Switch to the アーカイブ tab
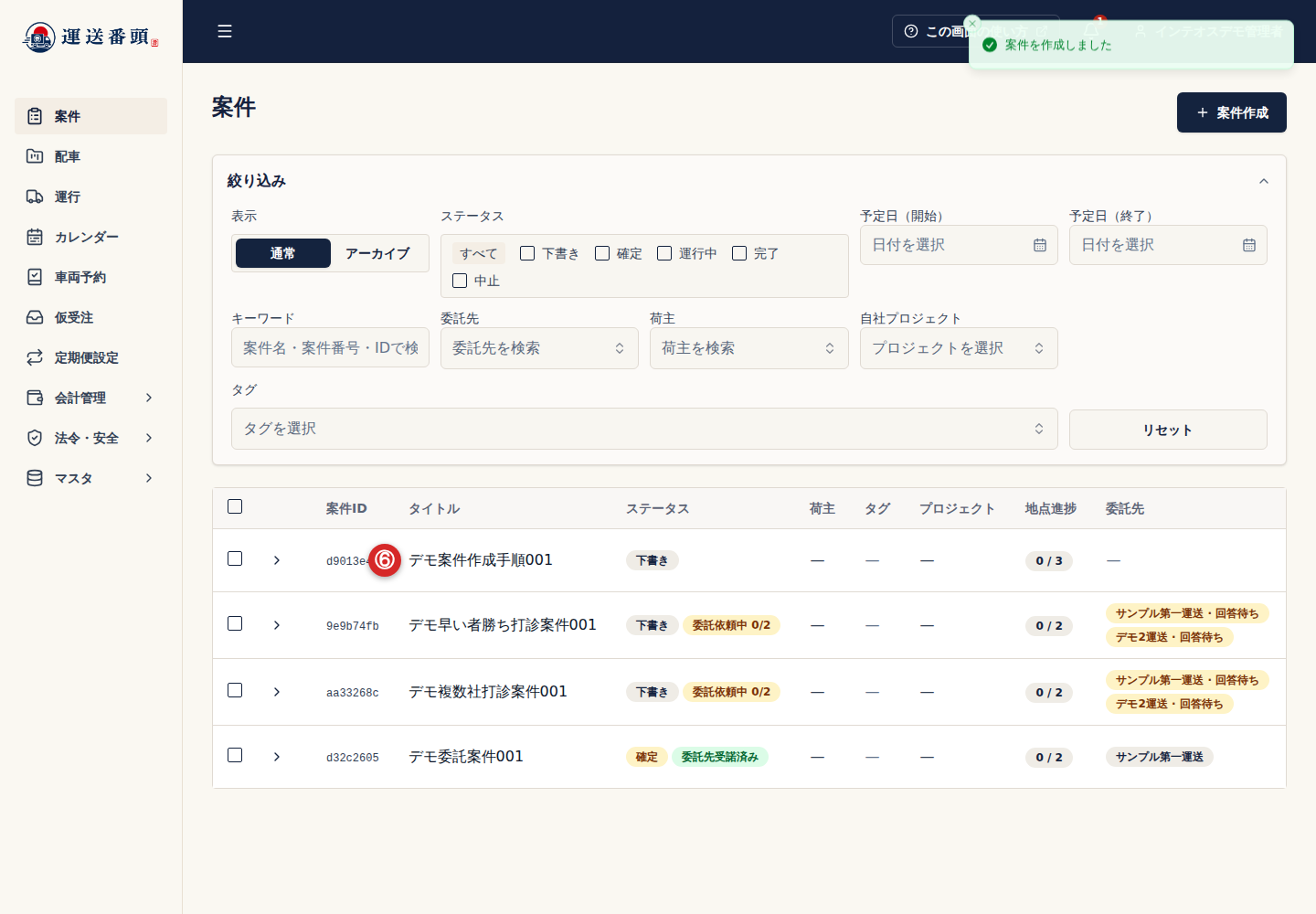 [x=377, y=253]
